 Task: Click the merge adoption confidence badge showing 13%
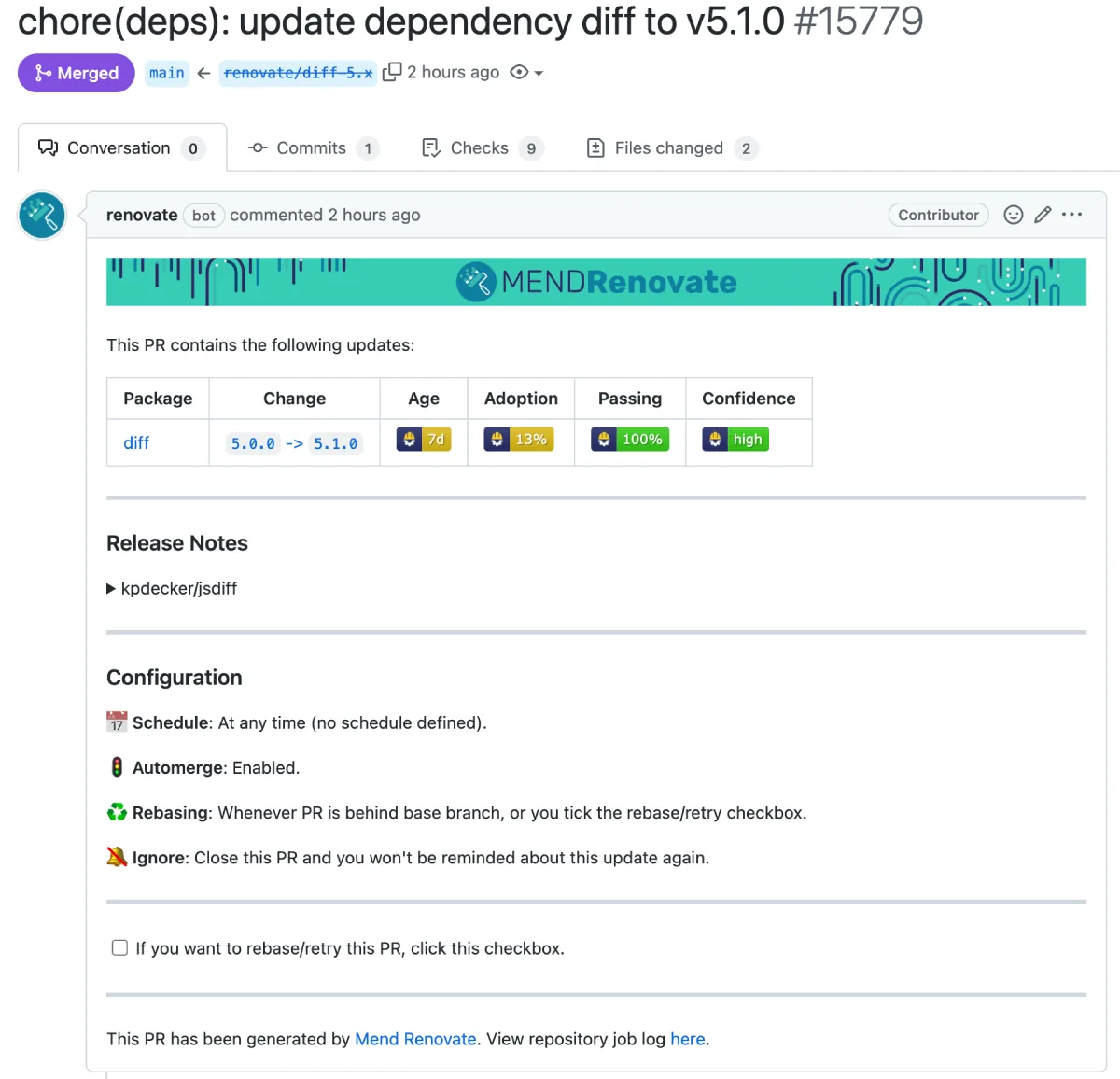point(521,439)
